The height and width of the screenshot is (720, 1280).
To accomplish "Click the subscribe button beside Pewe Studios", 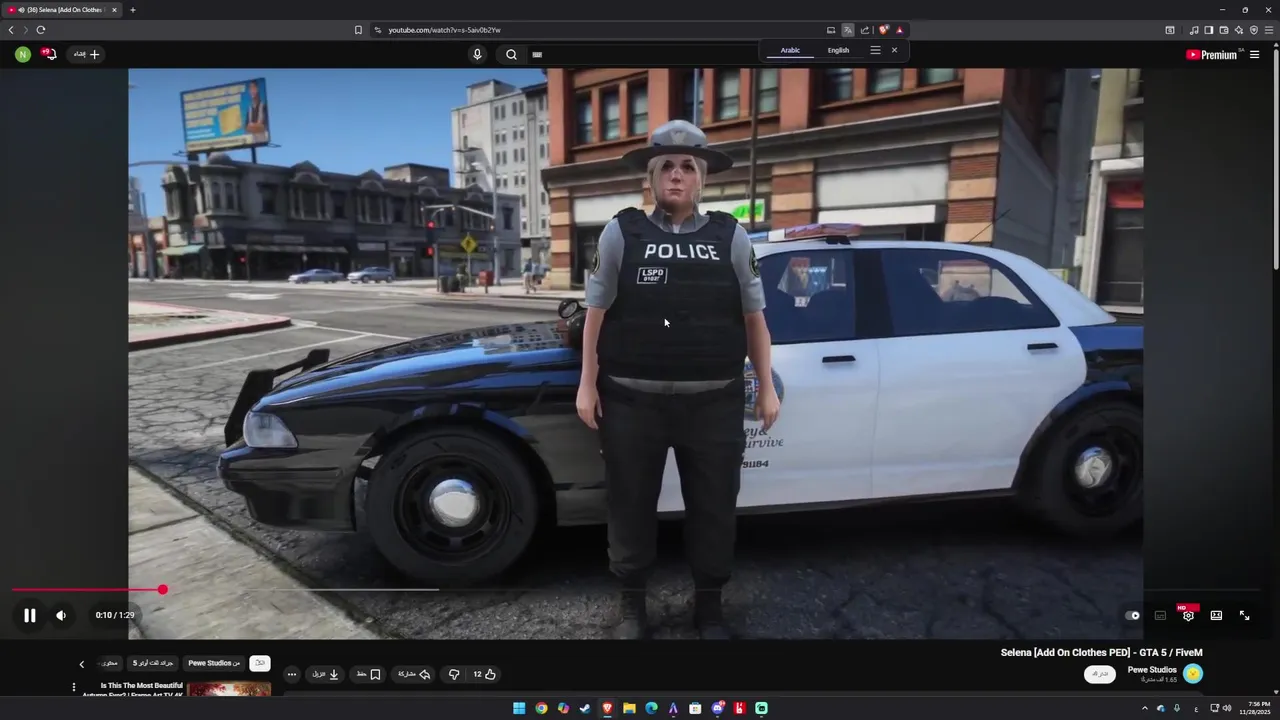I will 1100,674.
